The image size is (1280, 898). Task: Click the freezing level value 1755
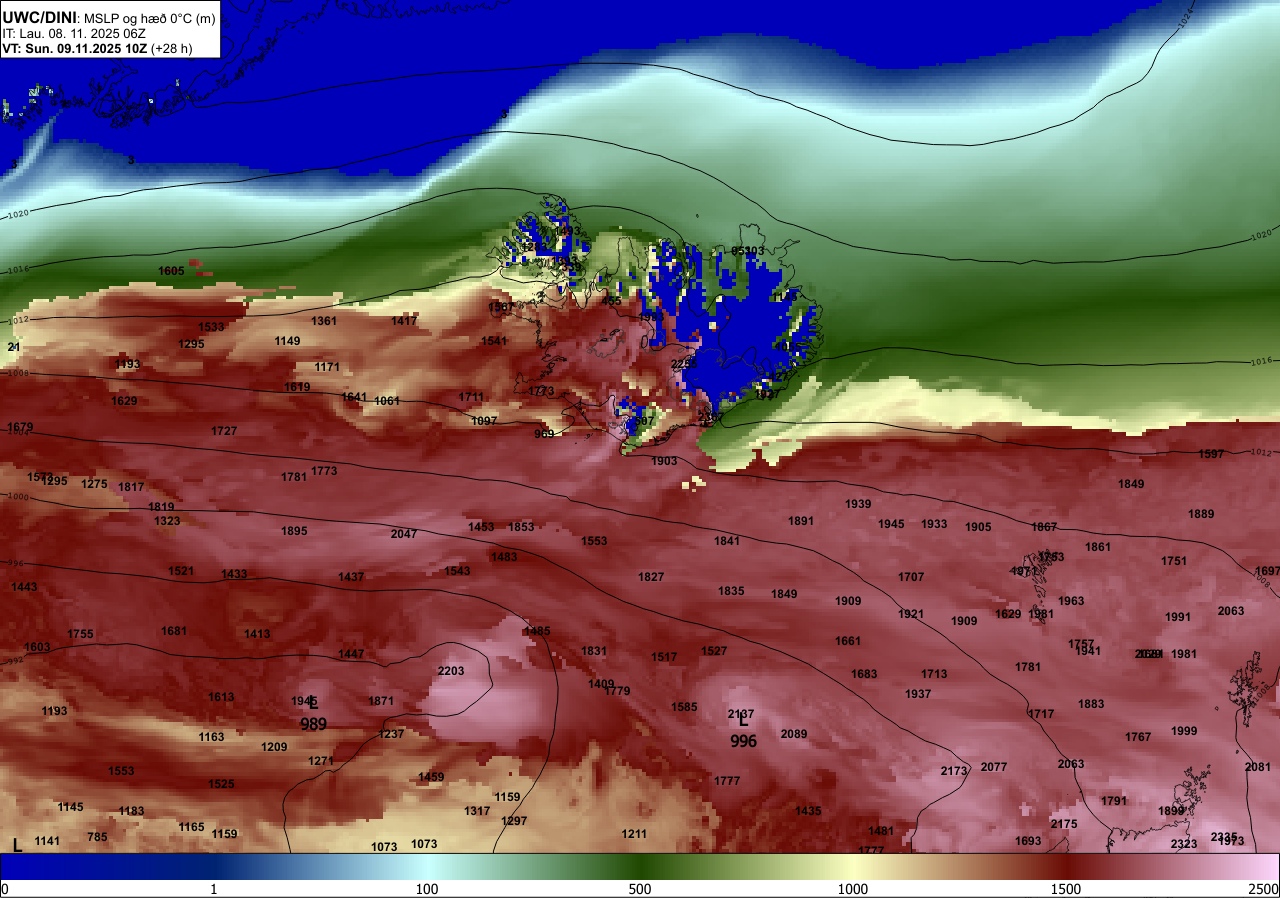pos(80,634)
